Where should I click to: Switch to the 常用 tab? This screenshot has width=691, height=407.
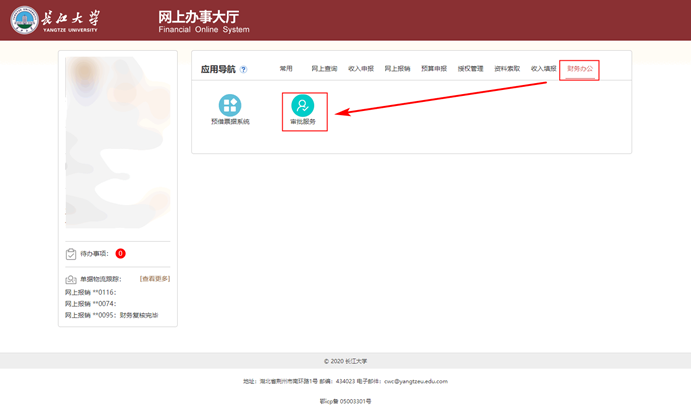pos(286,69)
